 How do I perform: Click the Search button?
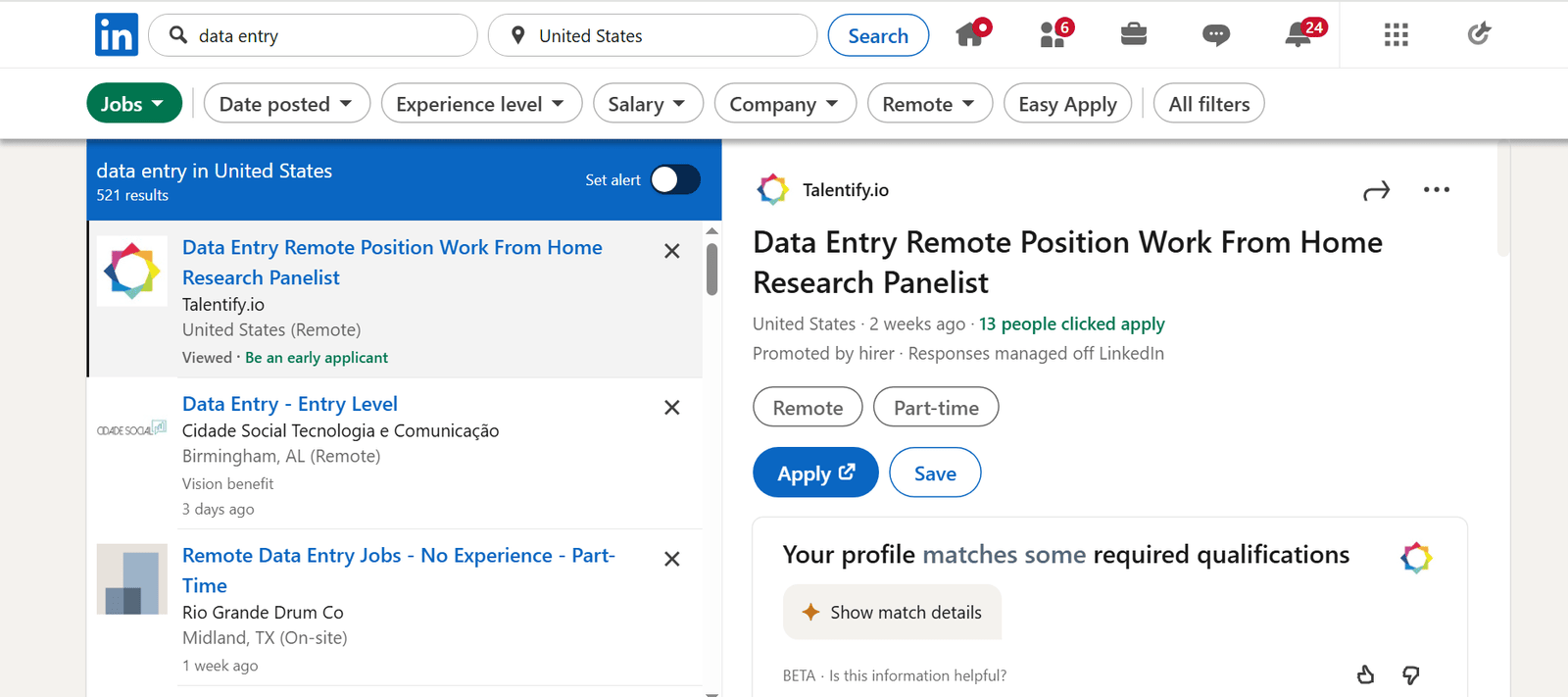coord(878,35)
